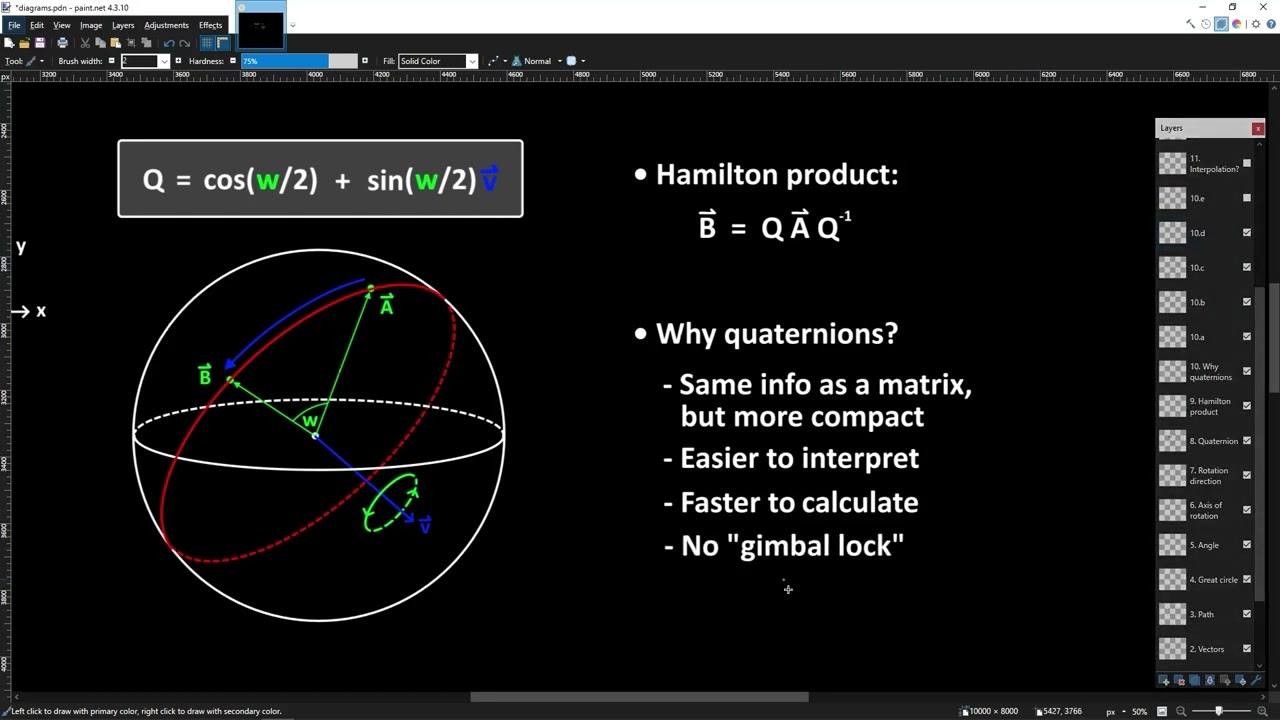
Task: Click the Redo arrow icon
Action: [x=185, y=43]
